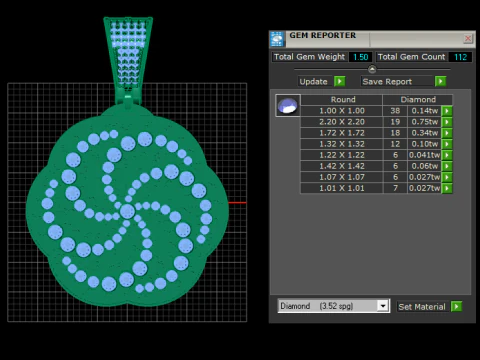Image resolution: width=480 pixels, height=360 pixels.
Task: Select the 1.32 X 1.32 size cell
Action: click(342, 144)
